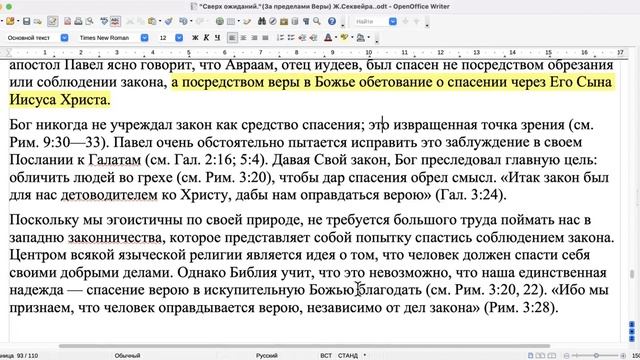This screenshot has width=640, height=360.
Task: Click the Save document floppy icon
Action: click(x=27, y=21)
